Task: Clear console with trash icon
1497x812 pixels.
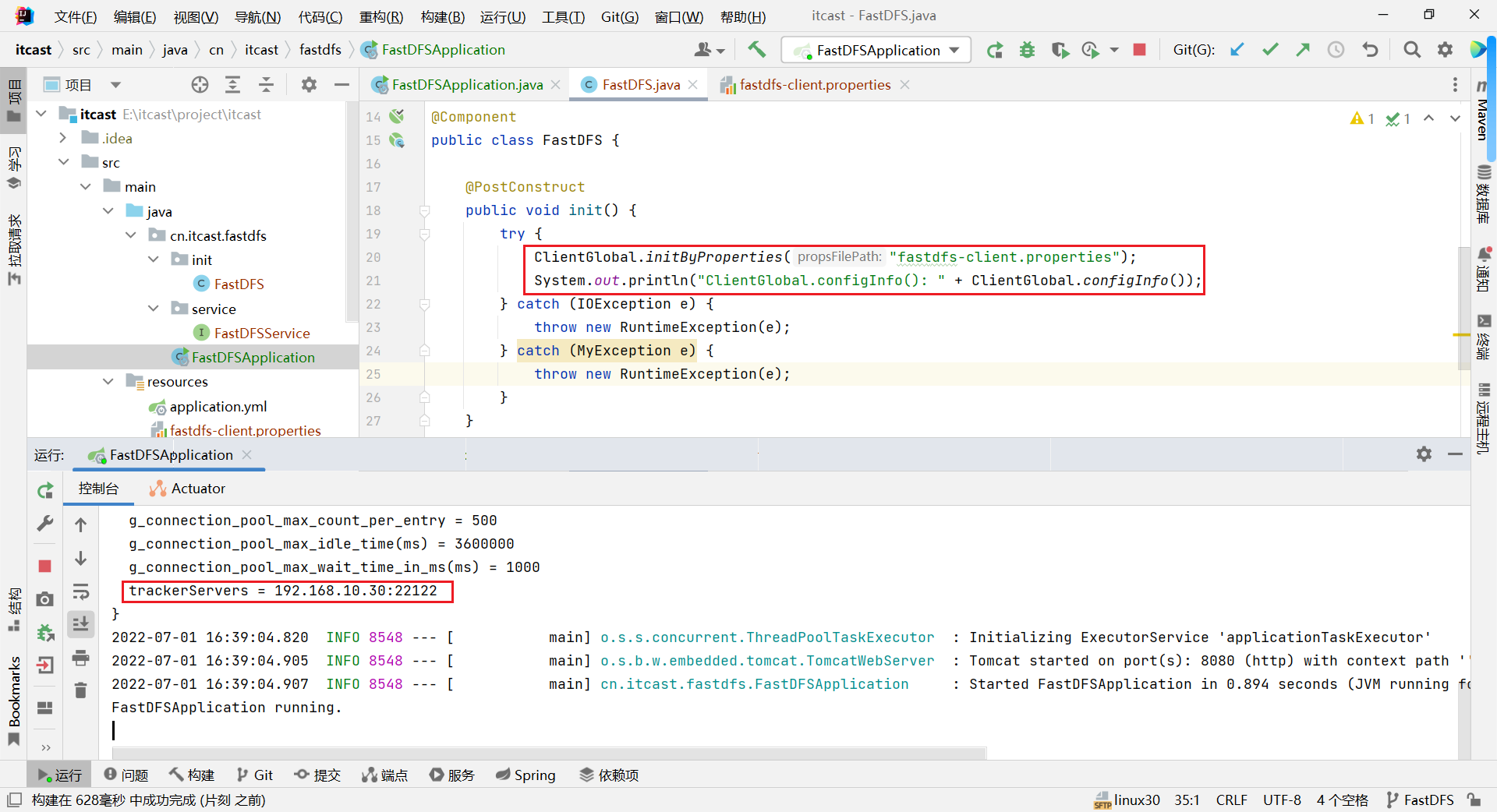Action: (x=80, y=690)
